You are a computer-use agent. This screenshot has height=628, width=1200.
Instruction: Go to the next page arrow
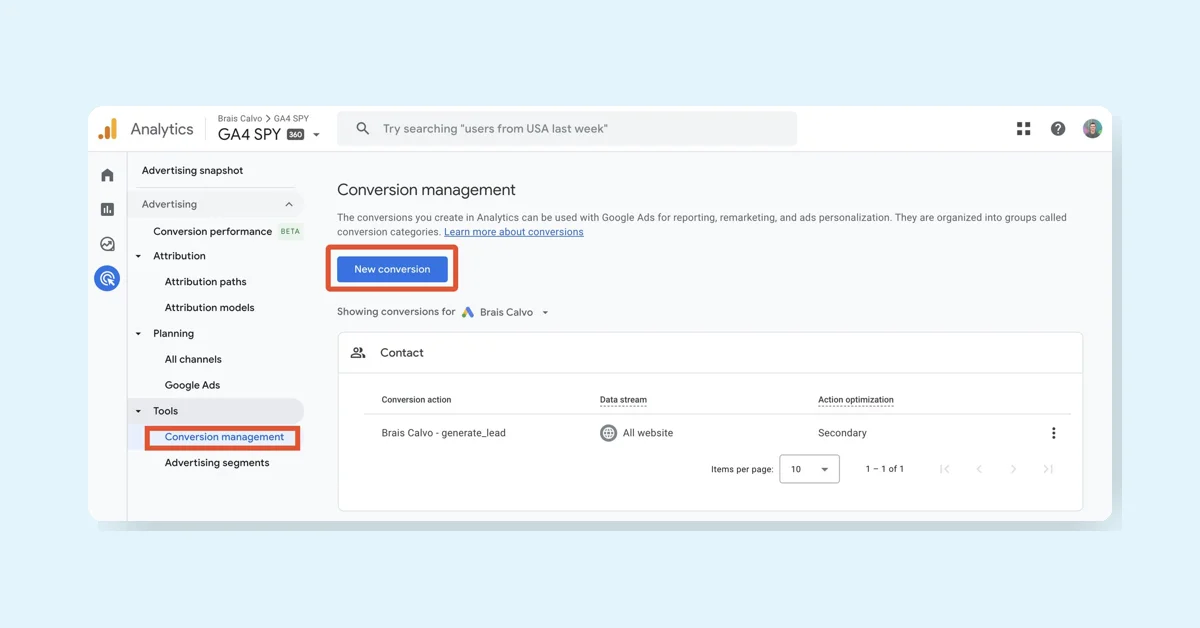[1013, 469]
